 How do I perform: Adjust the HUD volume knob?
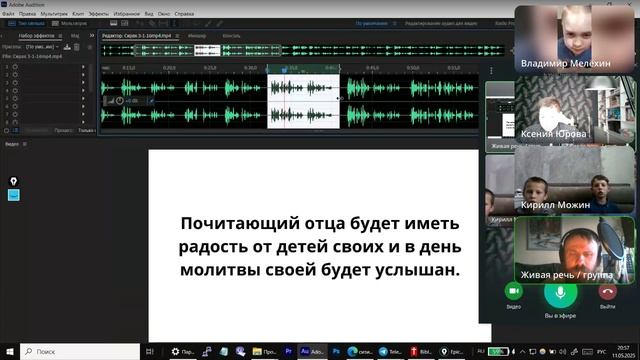tap(119, 101)
